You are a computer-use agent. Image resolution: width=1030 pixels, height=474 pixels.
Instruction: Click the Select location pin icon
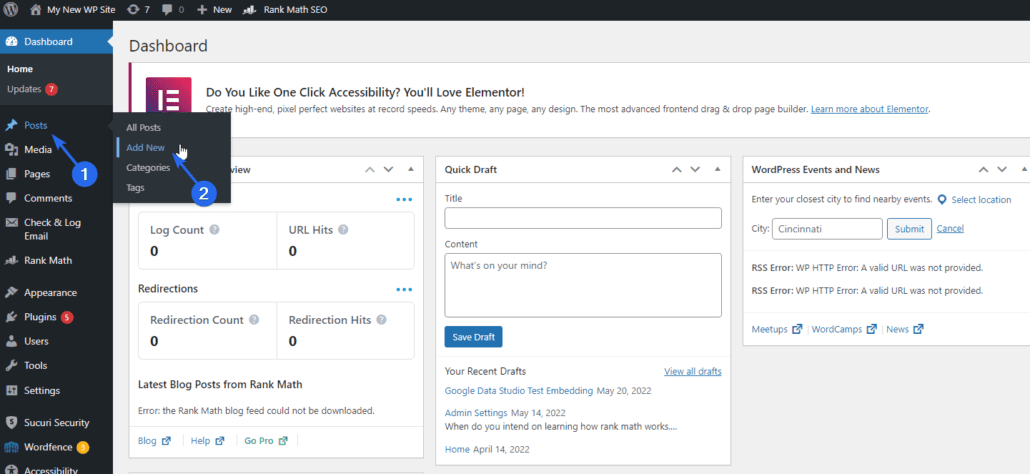click(x=942, y=200)
